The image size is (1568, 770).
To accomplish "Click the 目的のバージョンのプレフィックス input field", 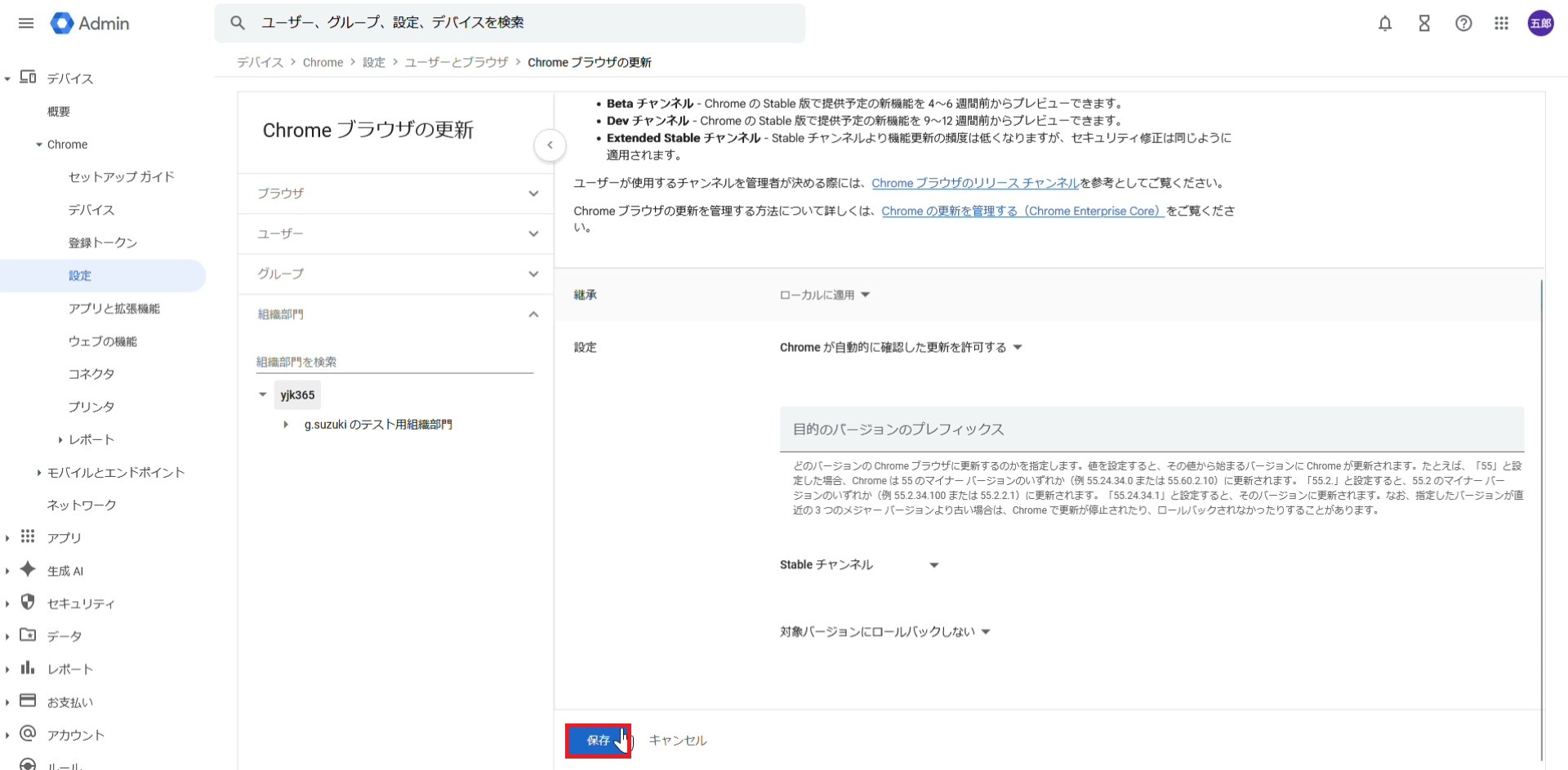I will [x=1151, y=430].
